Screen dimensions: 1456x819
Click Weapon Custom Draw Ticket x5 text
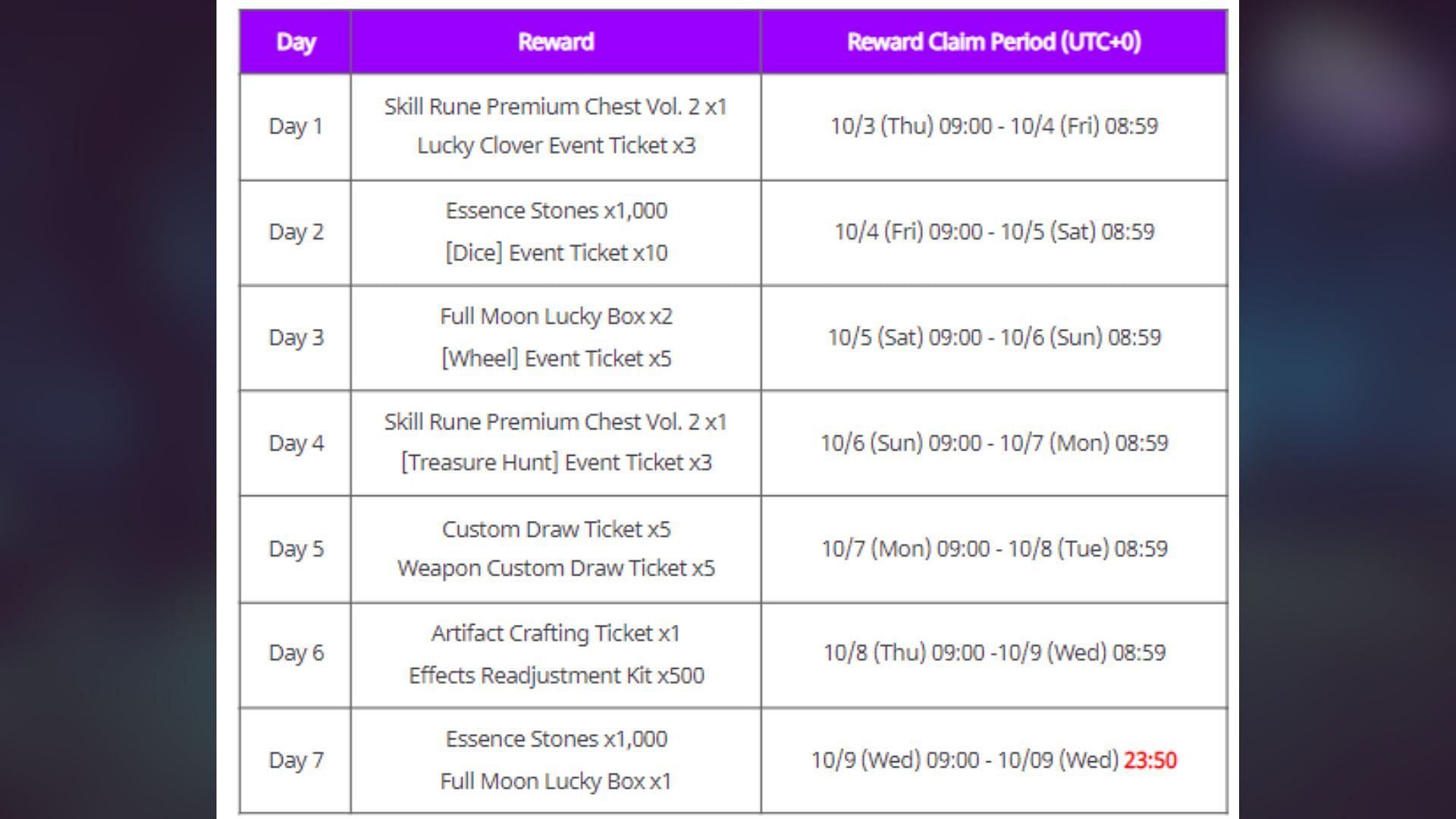tap(556, 568)
